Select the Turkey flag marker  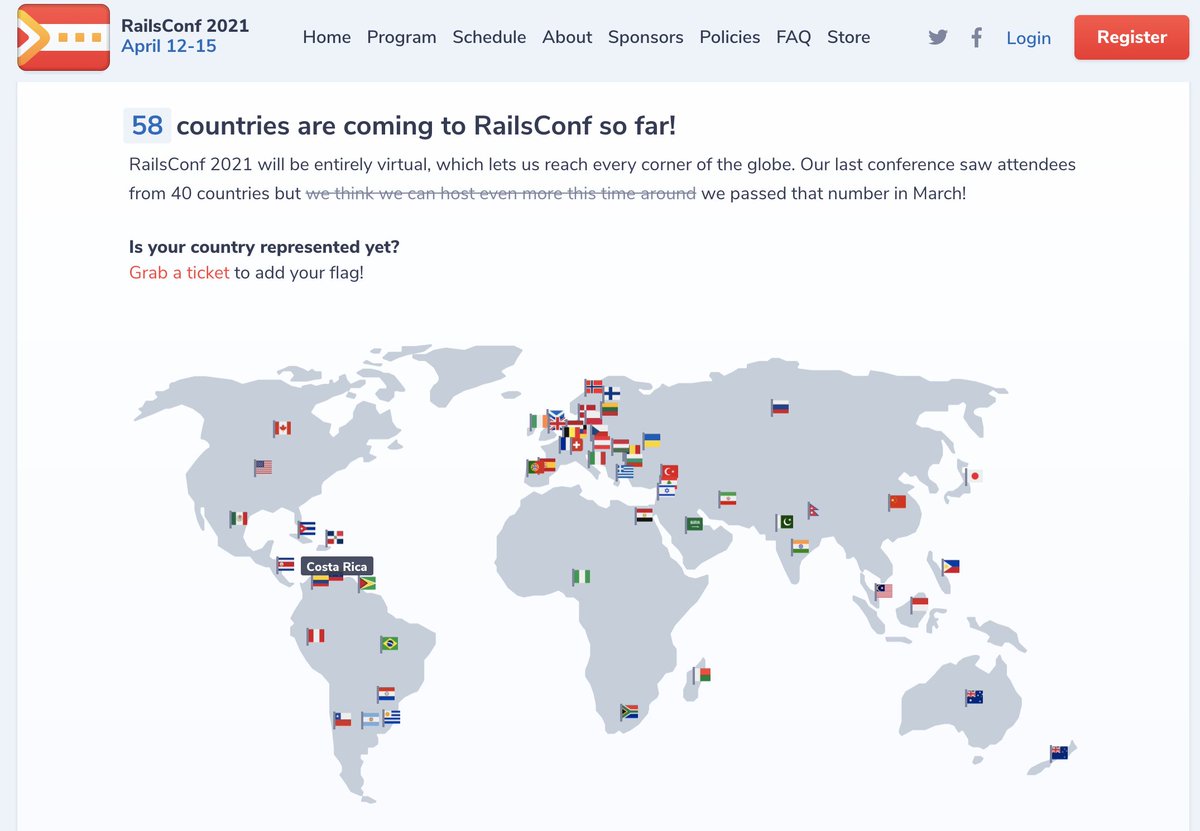pyautogui.click(x=669, y=472)
